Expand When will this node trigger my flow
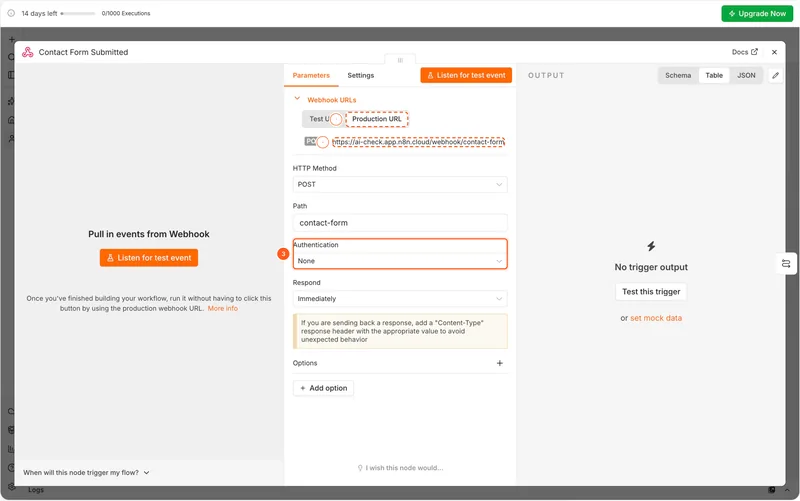 [x=86, y=473]
